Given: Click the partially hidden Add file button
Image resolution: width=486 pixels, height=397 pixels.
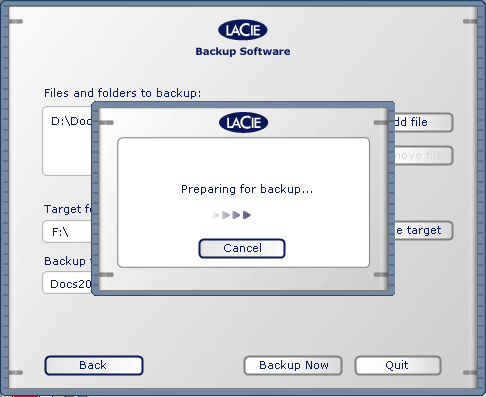Looking at the screenshot, I should pos(424,122).
